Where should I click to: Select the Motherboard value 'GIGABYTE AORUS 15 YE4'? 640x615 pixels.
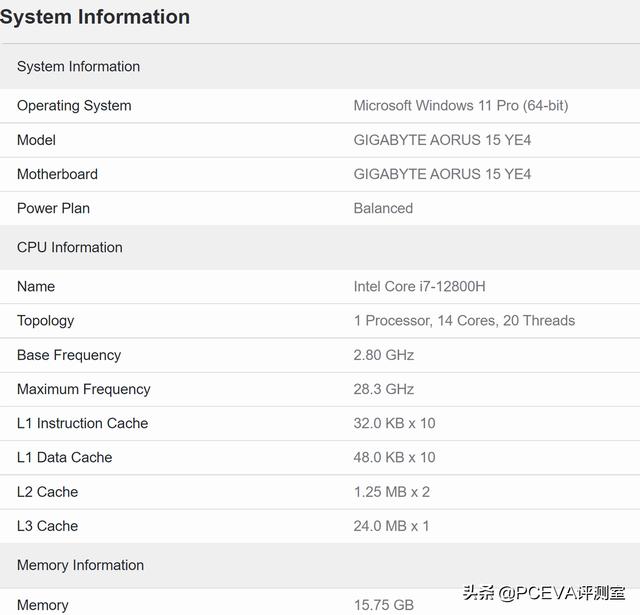pos(442,174)
